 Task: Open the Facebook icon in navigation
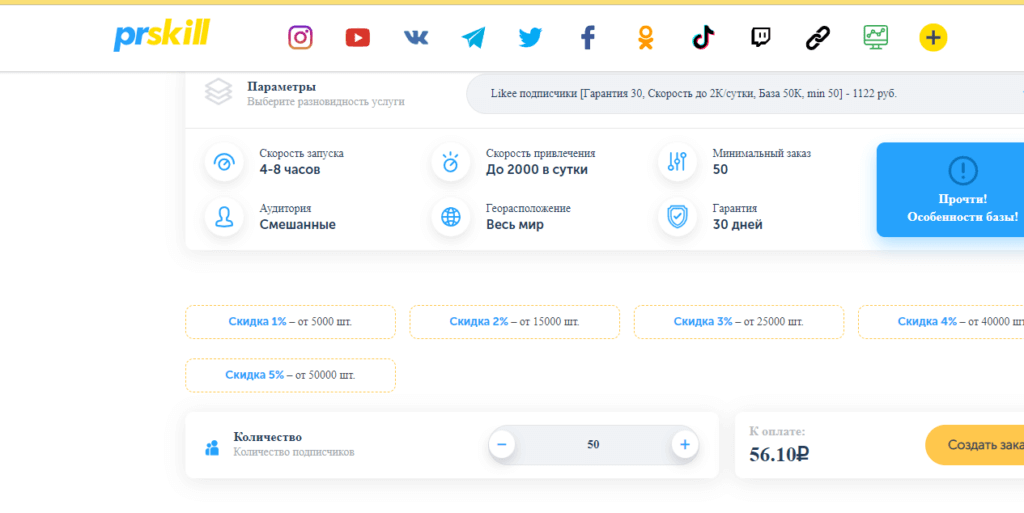coord(588,38)
